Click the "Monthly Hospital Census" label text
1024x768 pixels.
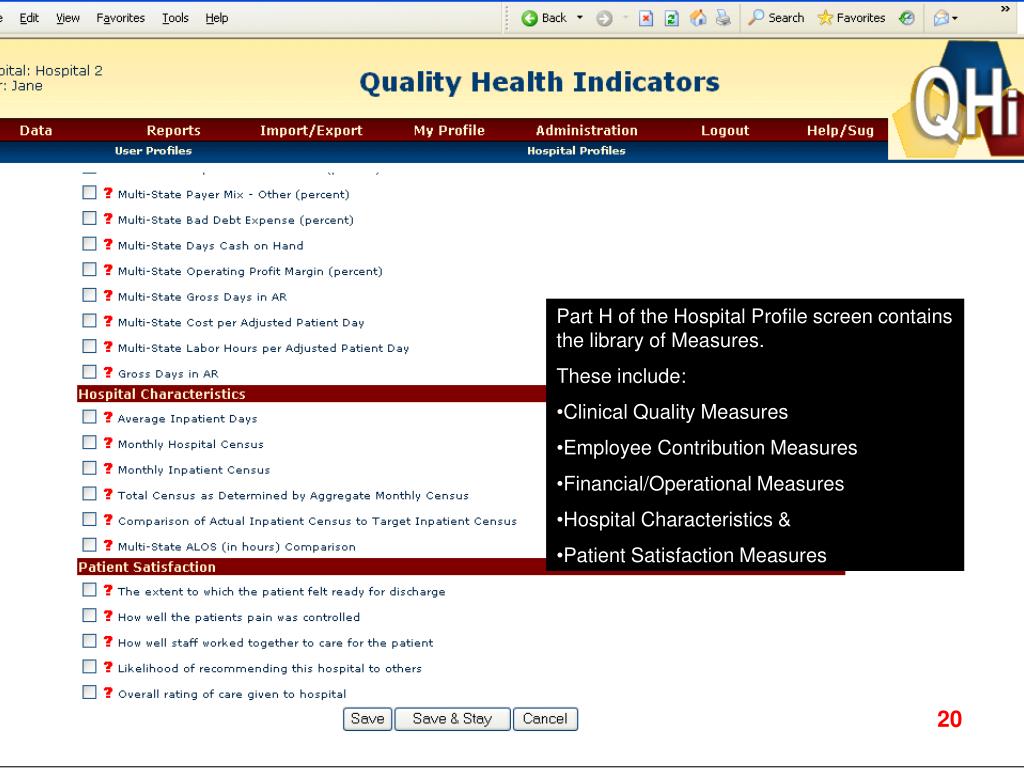pos(191,444)
